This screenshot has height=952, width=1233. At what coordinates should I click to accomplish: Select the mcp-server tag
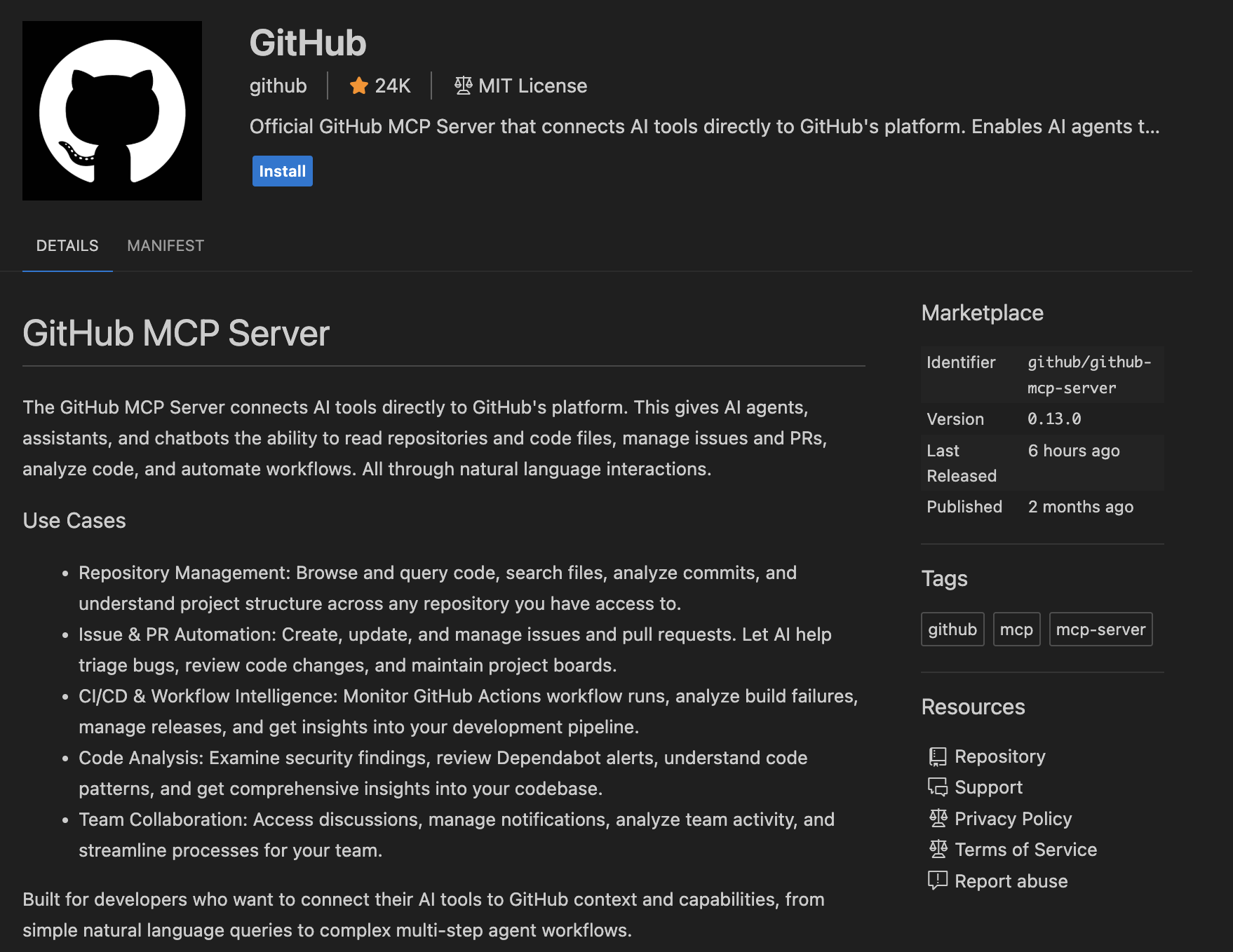tap(1100, 629)
